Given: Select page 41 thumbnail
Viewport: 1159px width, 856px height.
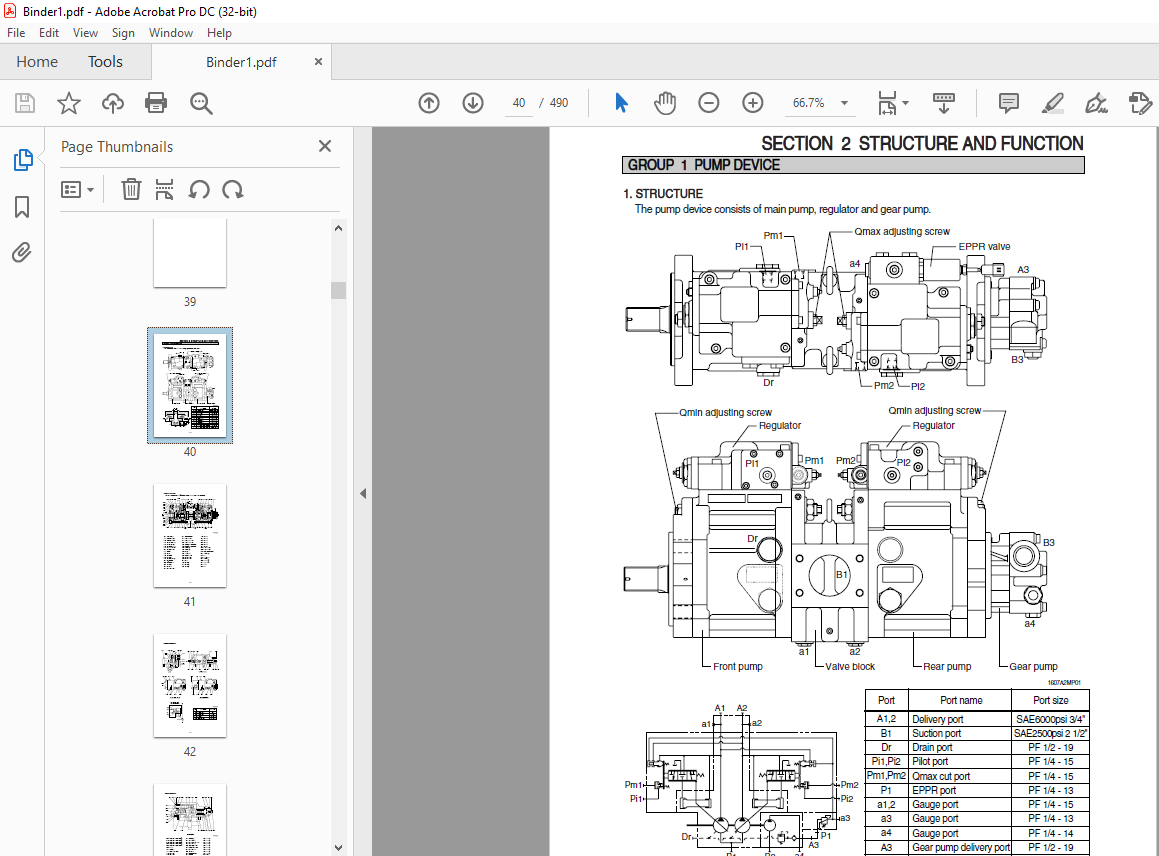Looking at the screenshot, I should click(190, 536).
